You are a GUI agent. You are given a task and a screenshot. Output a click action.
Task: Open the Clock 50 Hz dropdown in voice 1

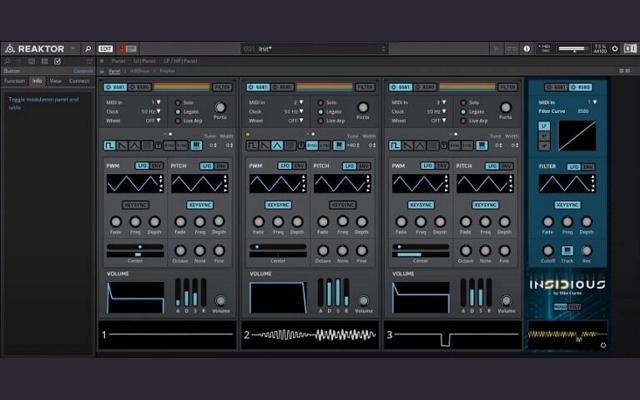click(x=151, y=111)
